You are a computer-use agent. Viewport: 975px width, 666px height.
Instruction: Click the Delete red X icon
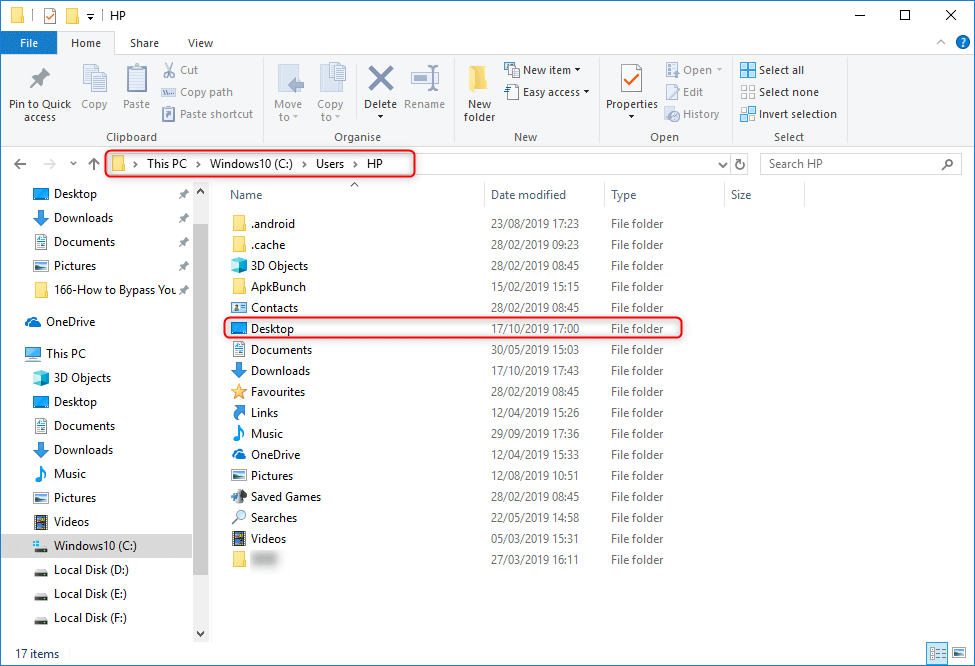coord(381,79)
